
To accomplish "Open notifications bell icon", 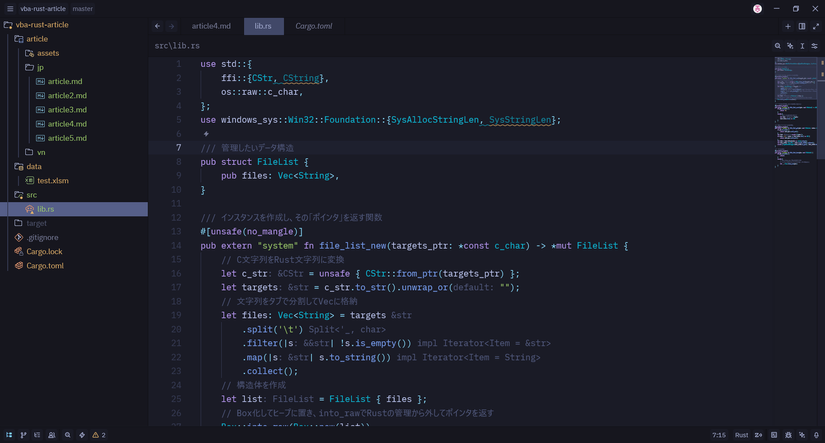I will [x=816, y=435].
